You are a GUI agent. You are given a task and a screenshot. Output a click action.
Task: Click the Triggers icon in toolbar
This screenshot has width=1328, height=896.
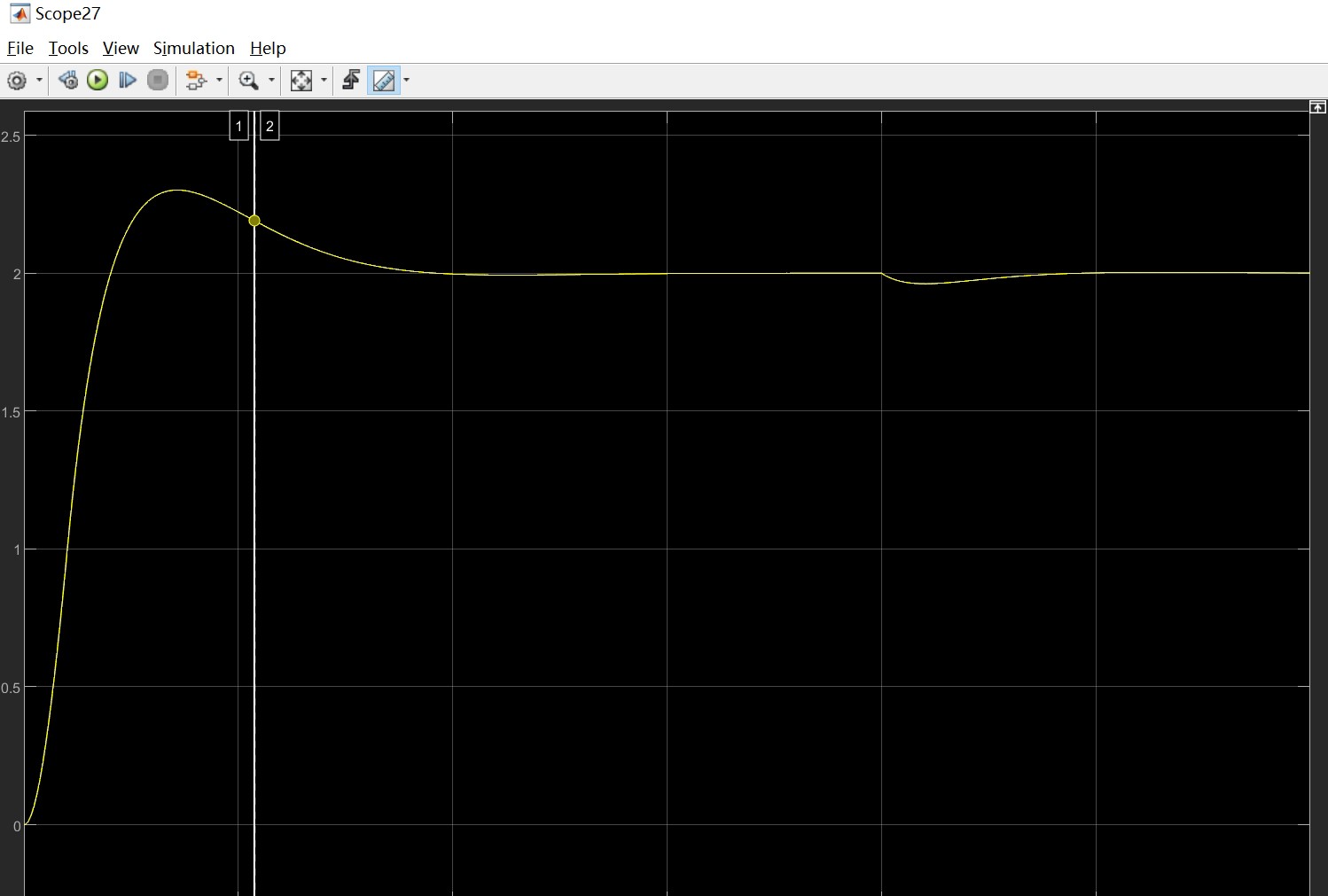[x=351, y=81]
